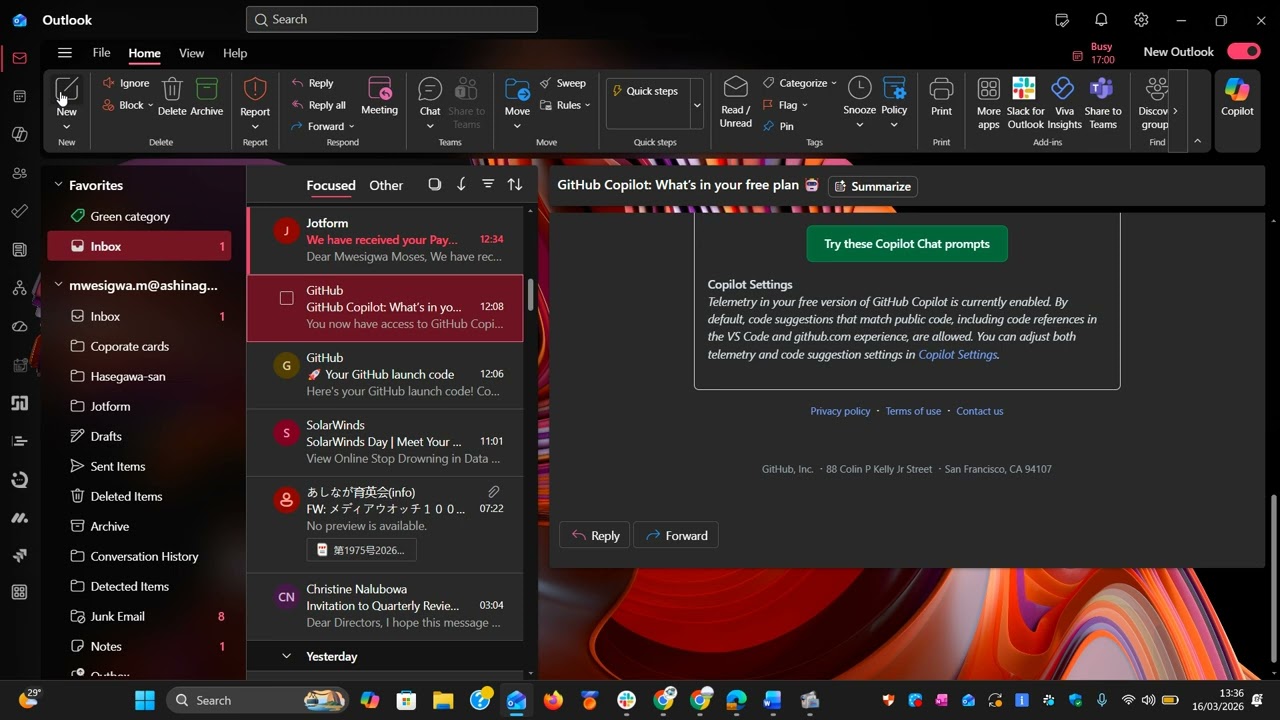Print the current email

(x=941, y=97)
